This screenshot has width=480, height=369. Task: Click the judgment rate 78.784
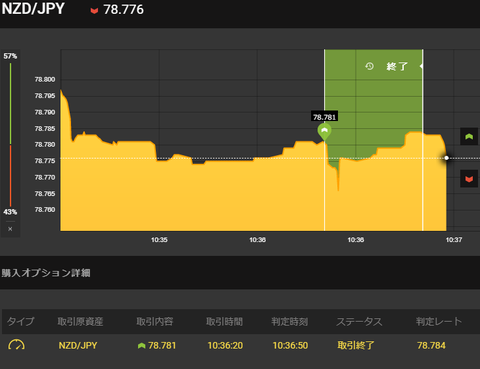pos(431,345)
